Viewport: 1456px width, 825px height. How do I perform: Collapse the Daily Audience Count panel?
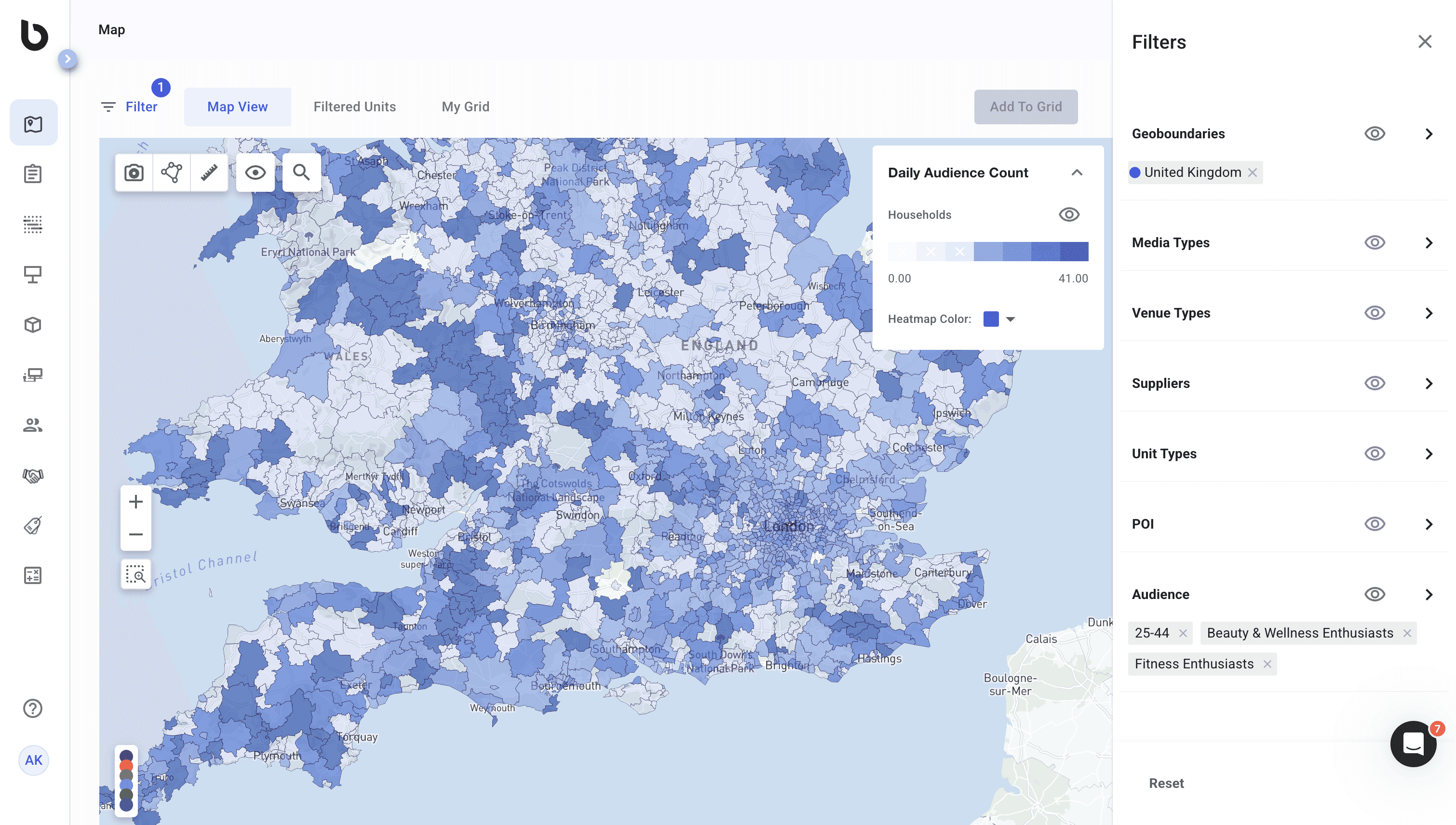1077,173
